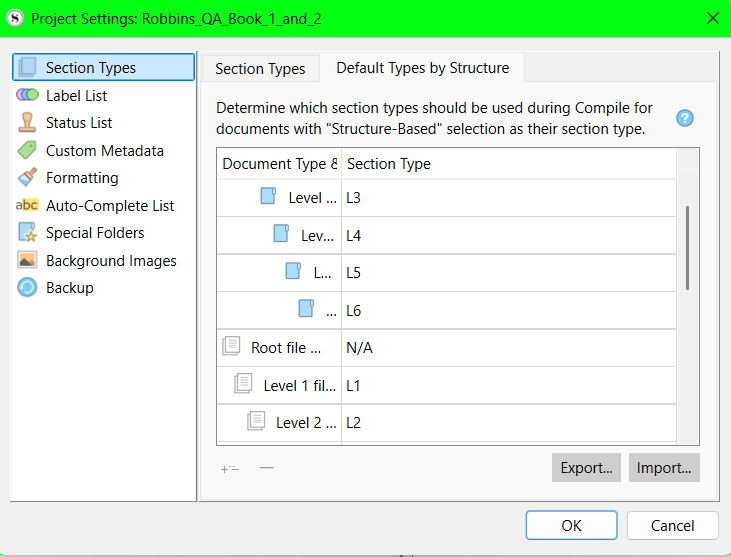Viewport: 731px width, 557px height.
Task: Select the Root file row
Action: [x=446, y=348]
